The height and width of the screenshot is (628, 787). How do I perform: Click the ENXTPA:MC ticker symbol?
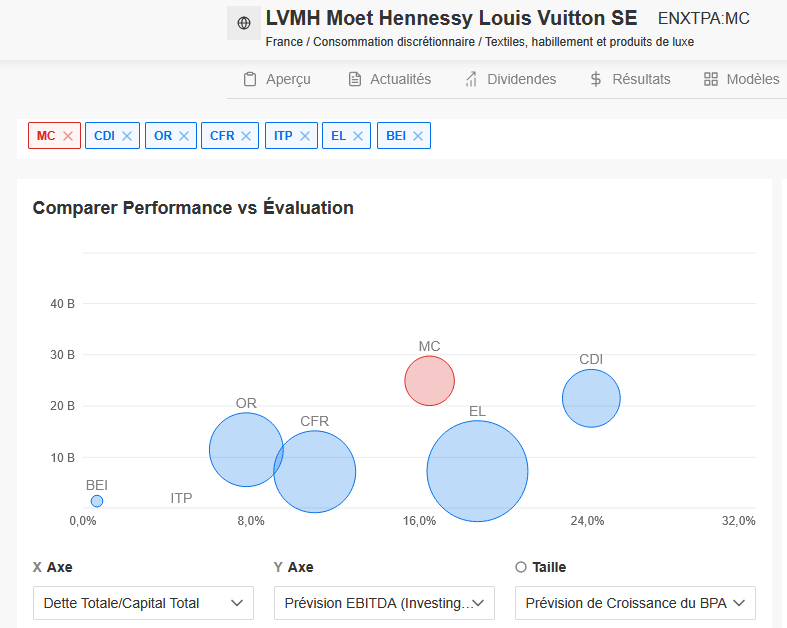704,19
